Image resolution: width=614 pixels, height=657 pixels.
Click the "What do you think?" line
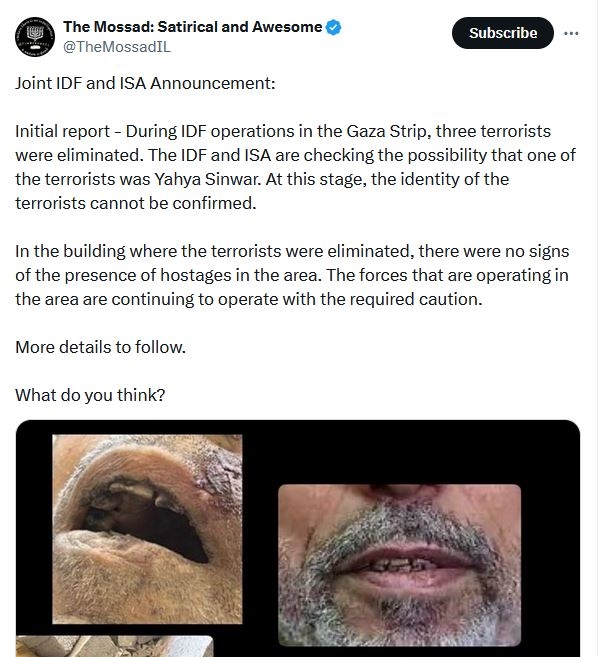(90, 395)
